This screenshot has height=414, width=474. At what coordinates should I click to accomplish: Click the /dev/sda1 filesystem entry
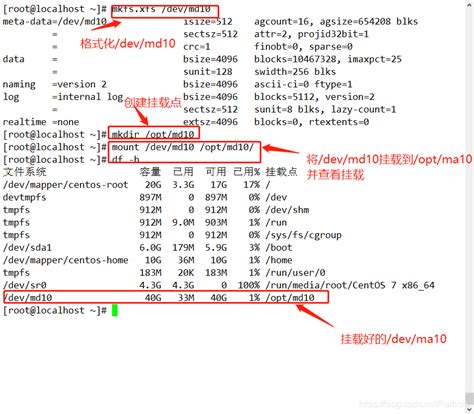pos(27,248)
